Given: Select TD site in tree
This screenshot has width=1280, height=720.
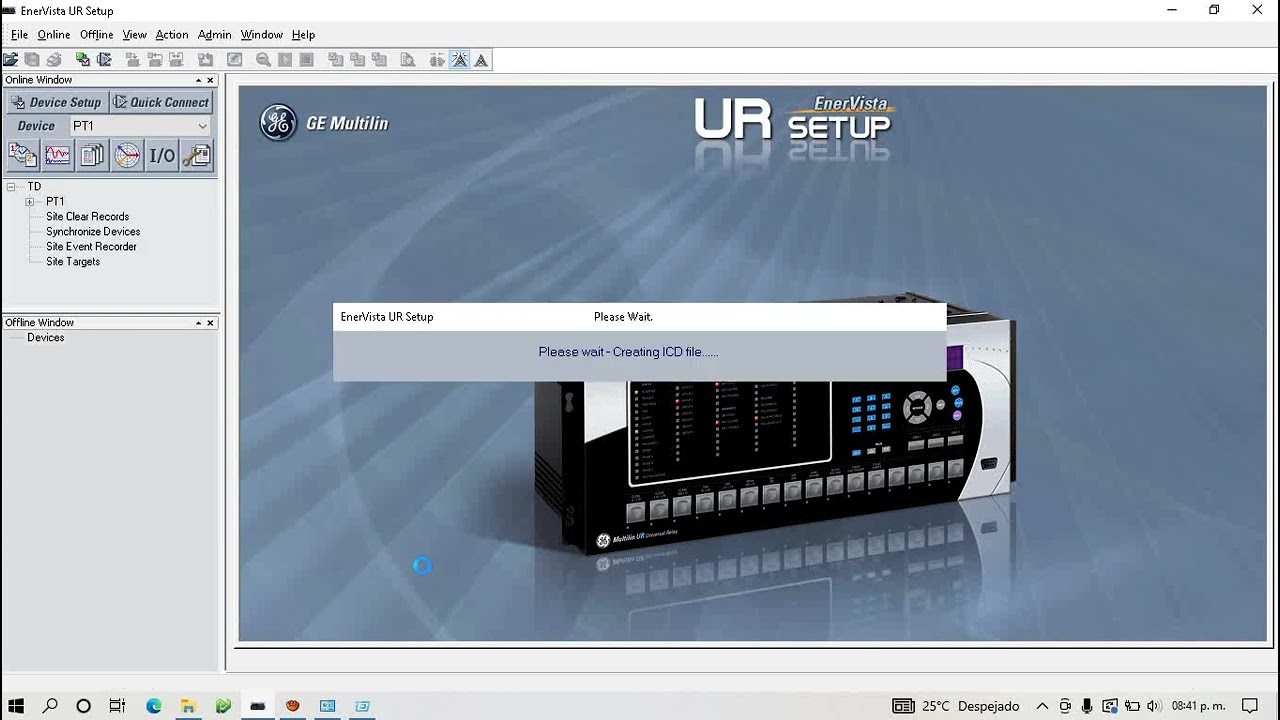Looking at the screenshot, I should [x=34, y=187].
